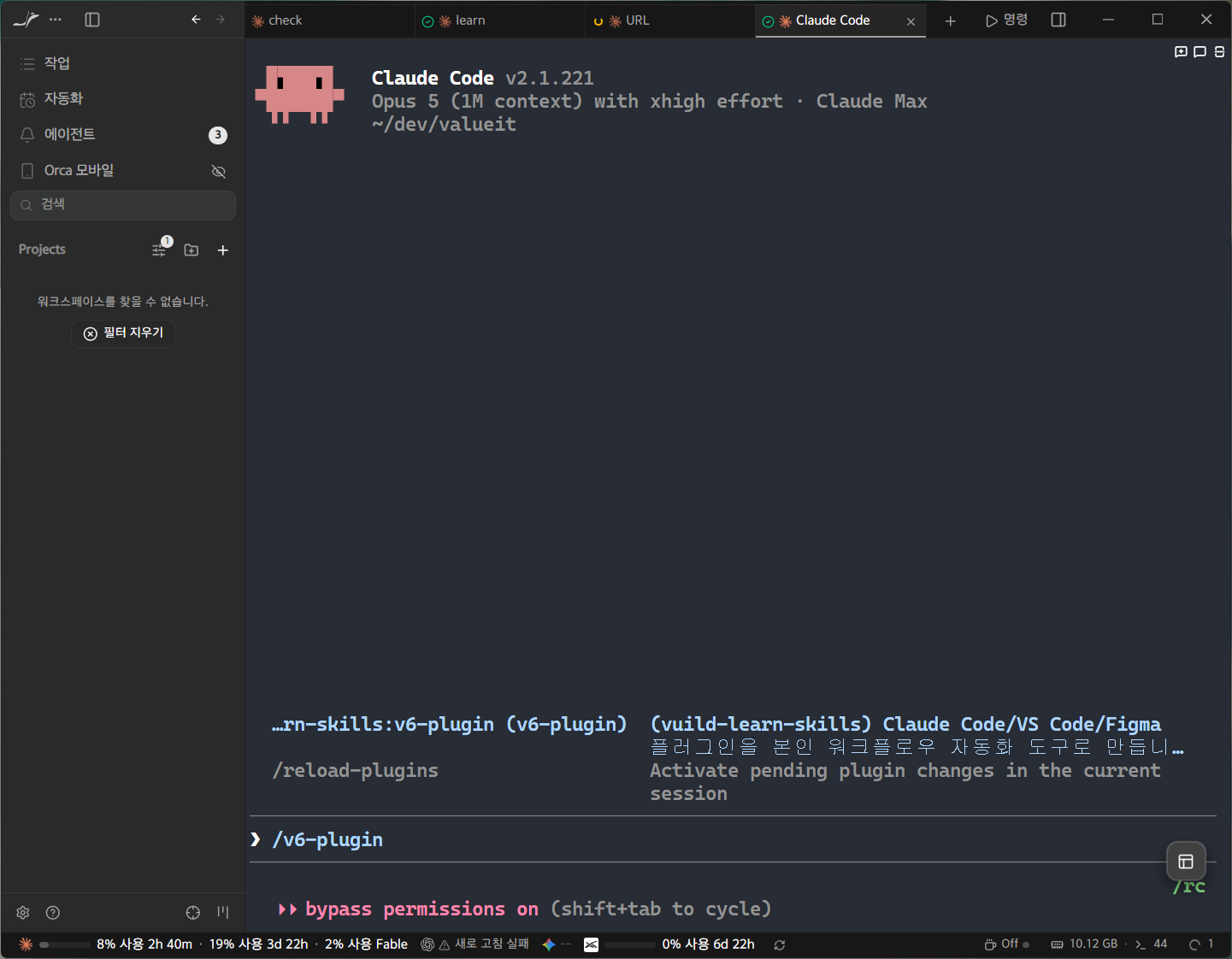Open the three-dot more options menu
Viewport: 1232px width, 959px height.
pos(56,19)
